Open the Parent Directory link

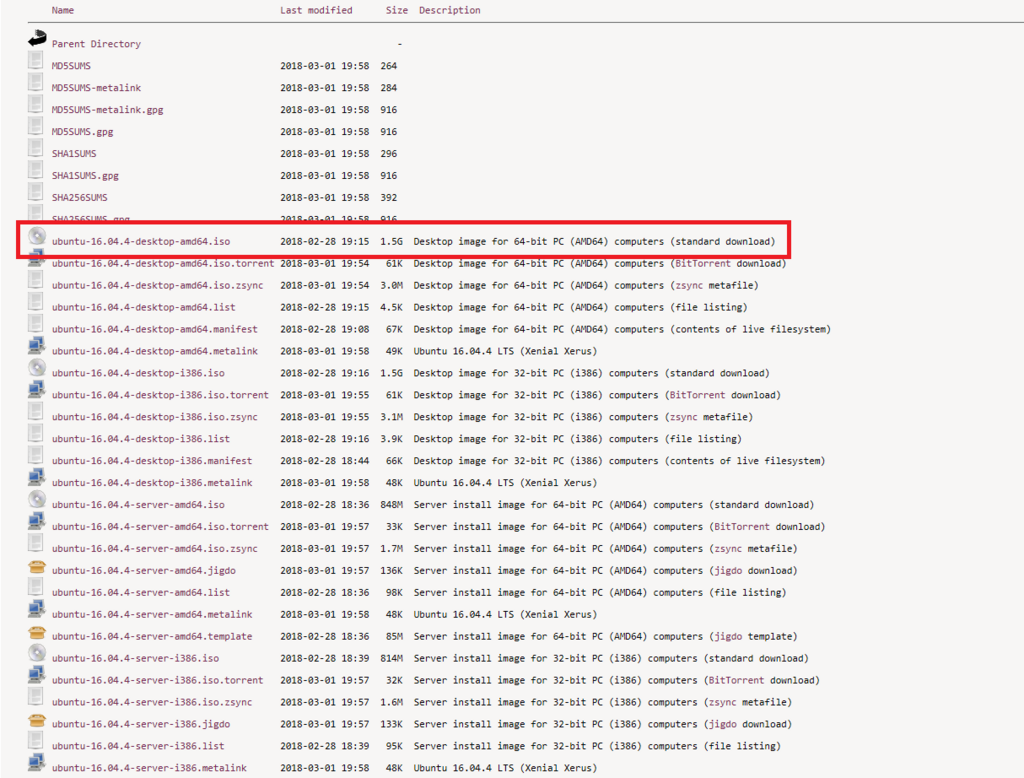pyautogui.click(x=96, y=44)
